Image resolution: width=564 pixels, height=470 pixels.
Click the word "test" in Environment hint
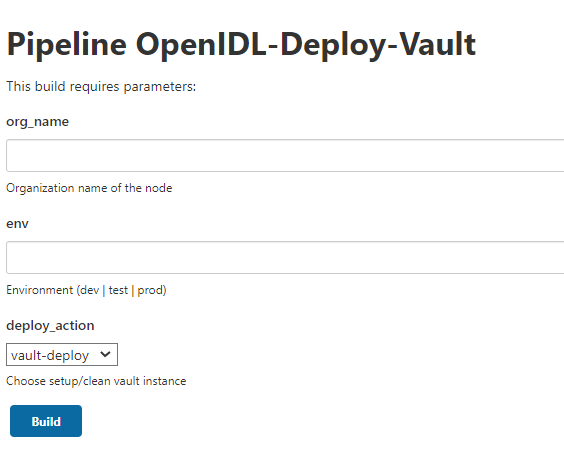coord(118,290)
